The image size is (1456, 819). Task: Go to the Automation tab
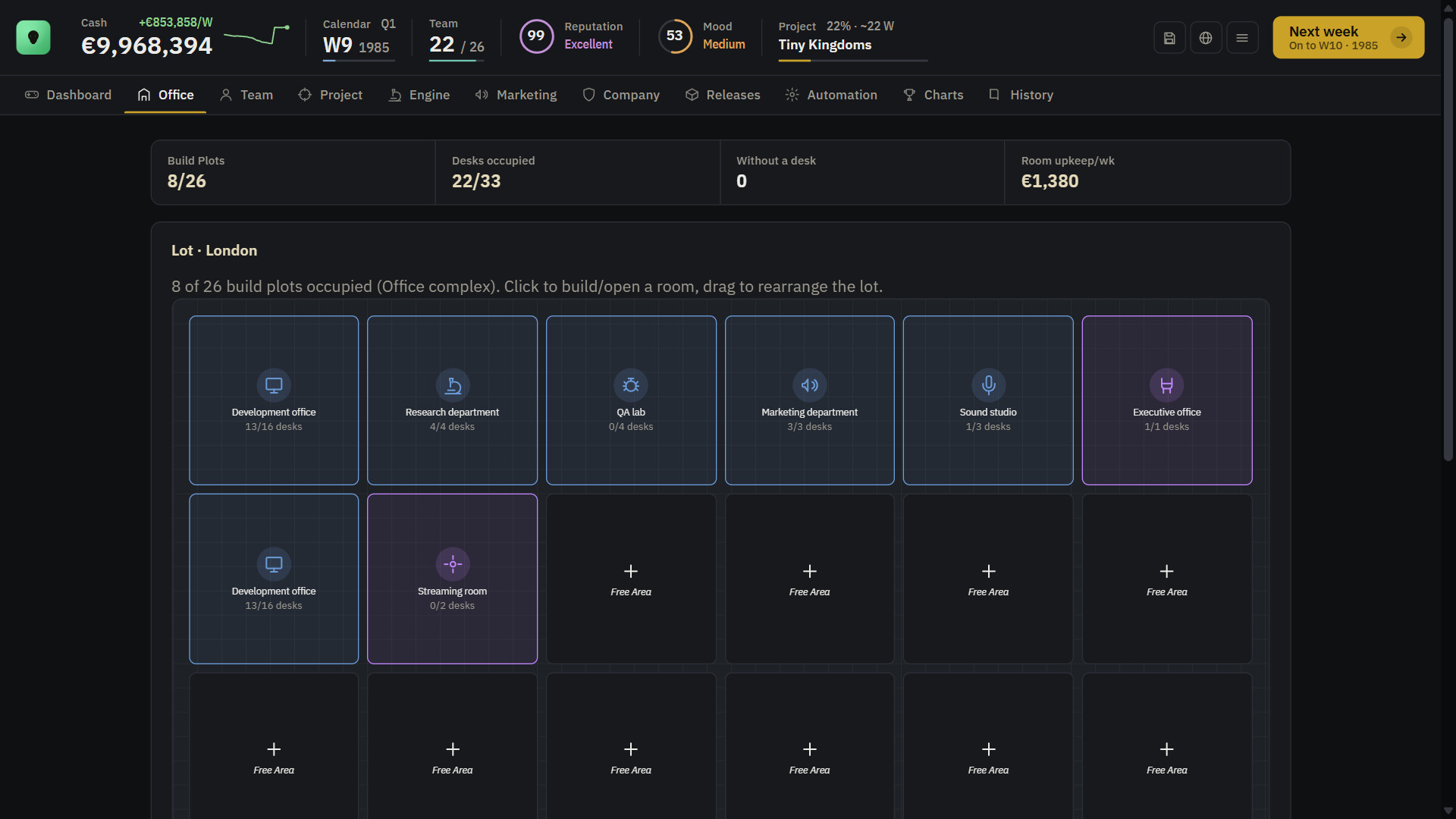[832, 95]
